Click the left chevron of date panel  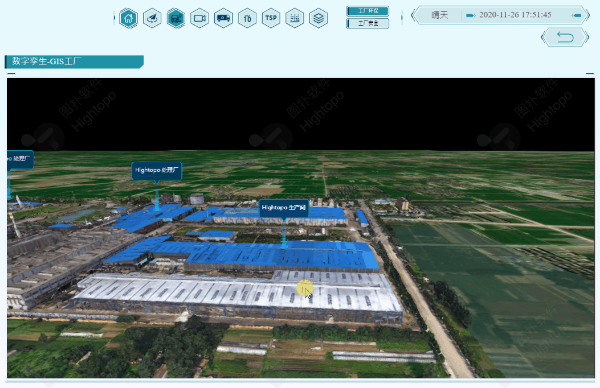tap(413, 15)
